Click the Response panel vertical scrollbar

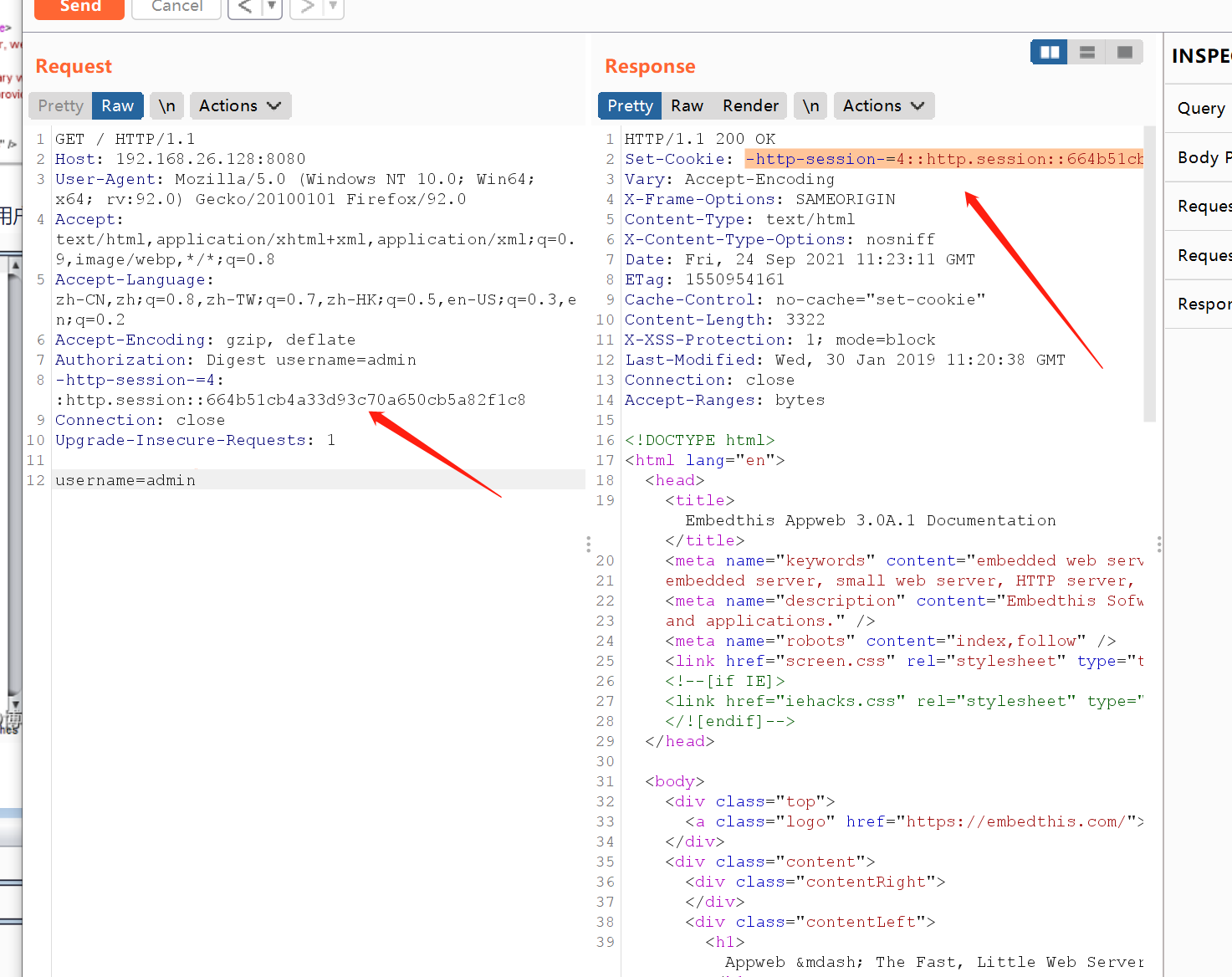[x=1149, y=274]
